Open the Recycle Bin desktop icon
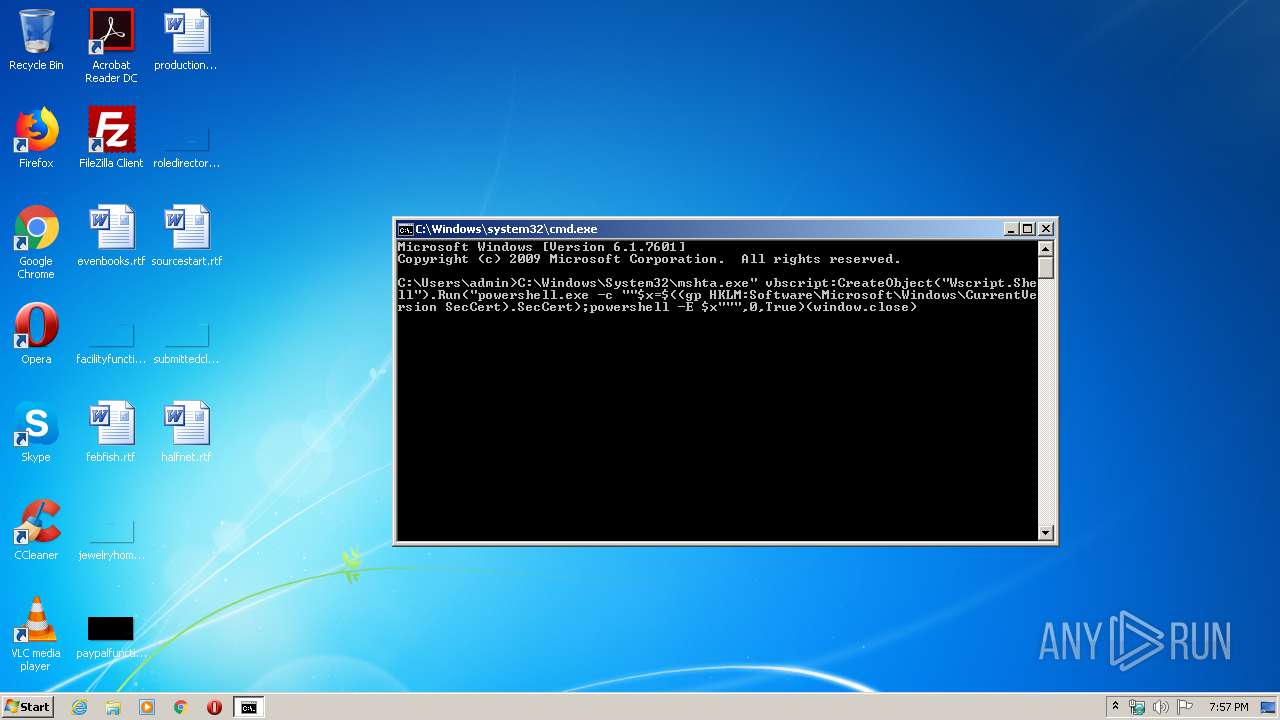 pos(36,40)
